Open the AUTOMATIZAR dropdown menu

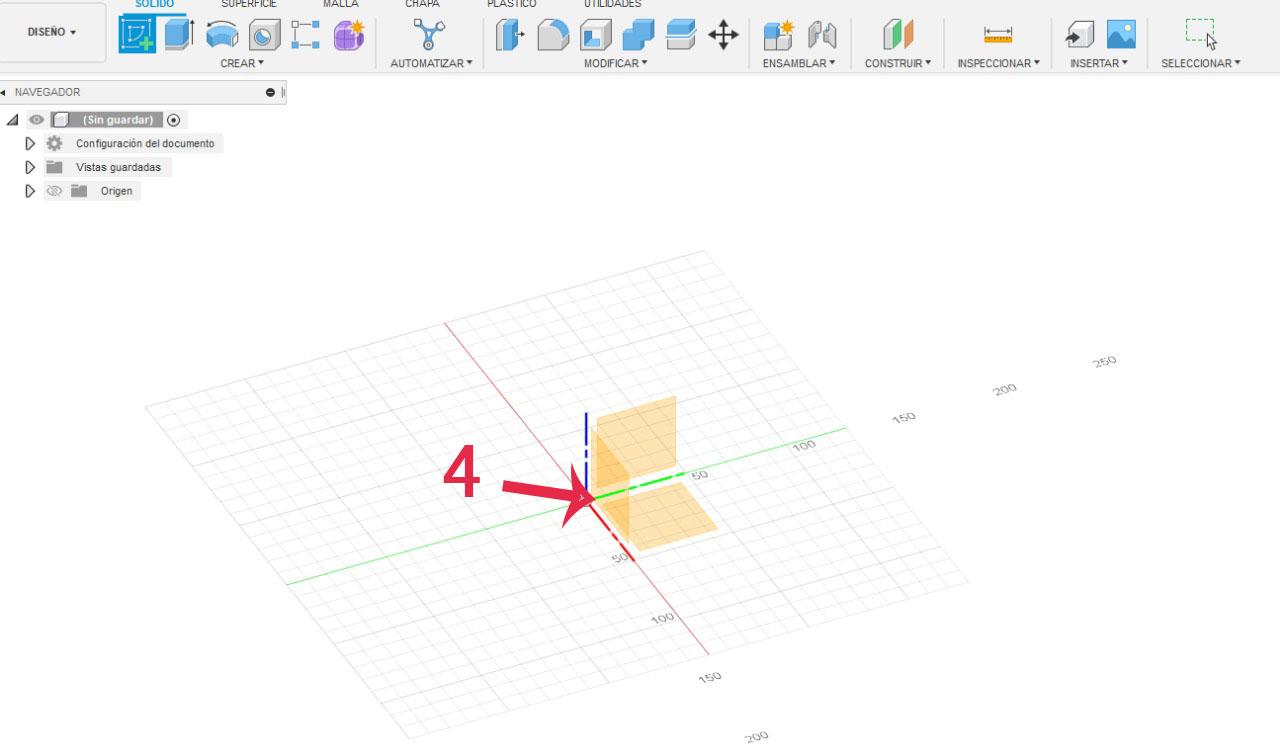(x=431, y=63)
